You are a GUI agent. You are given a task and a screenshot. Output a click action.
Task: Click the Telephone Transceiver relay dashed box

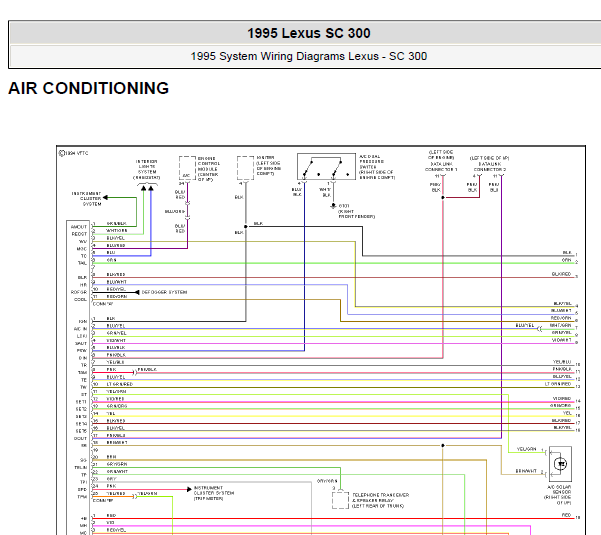[x=340, y=500]
